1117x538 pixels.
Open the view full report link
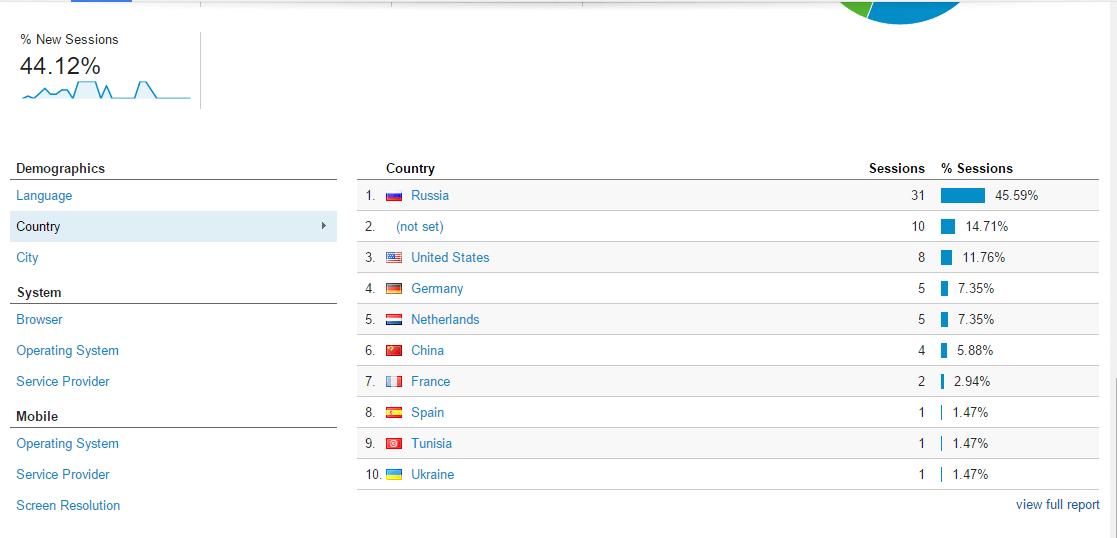coord(1058,505)
